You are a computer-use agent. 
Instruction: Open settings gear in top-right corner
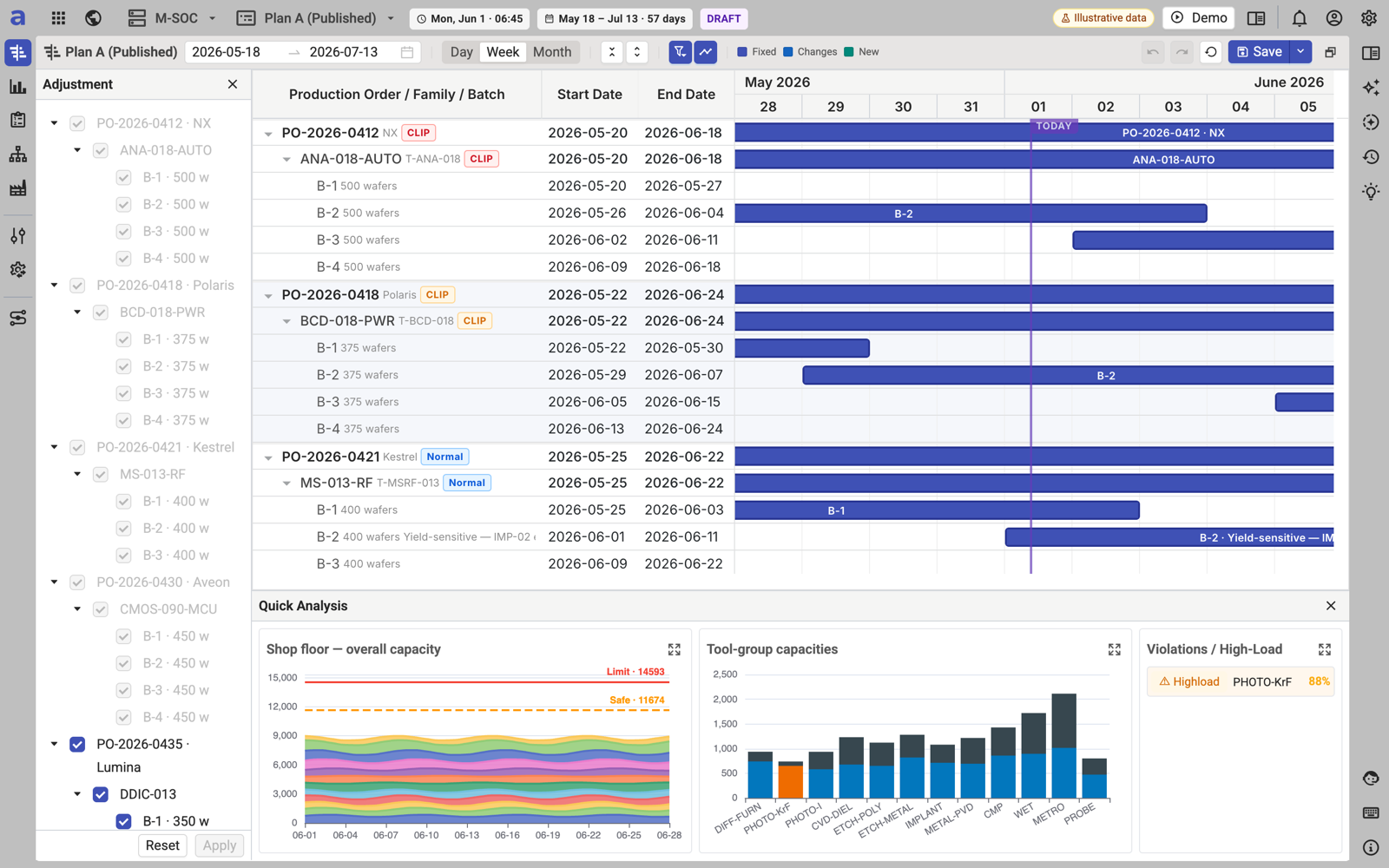point(1369,18)
